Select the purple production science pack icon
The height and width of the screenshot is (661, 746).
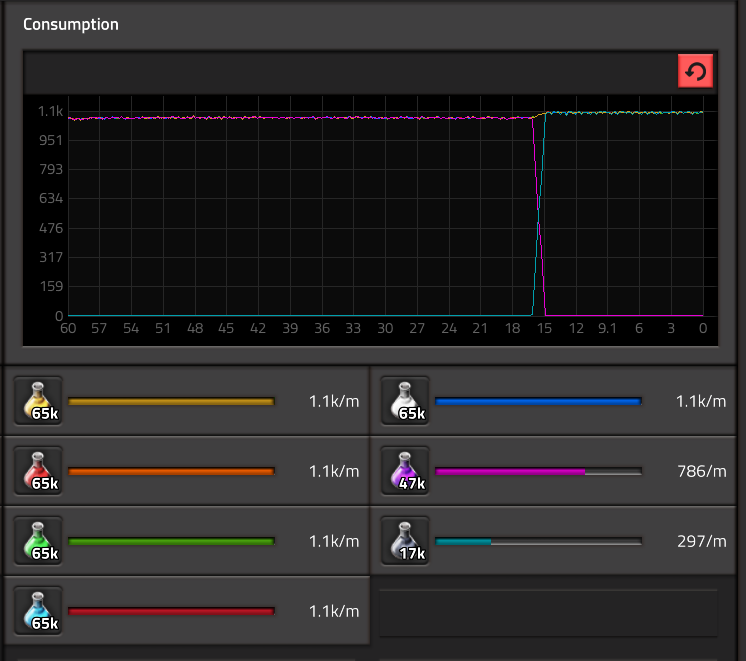(405, 471)
